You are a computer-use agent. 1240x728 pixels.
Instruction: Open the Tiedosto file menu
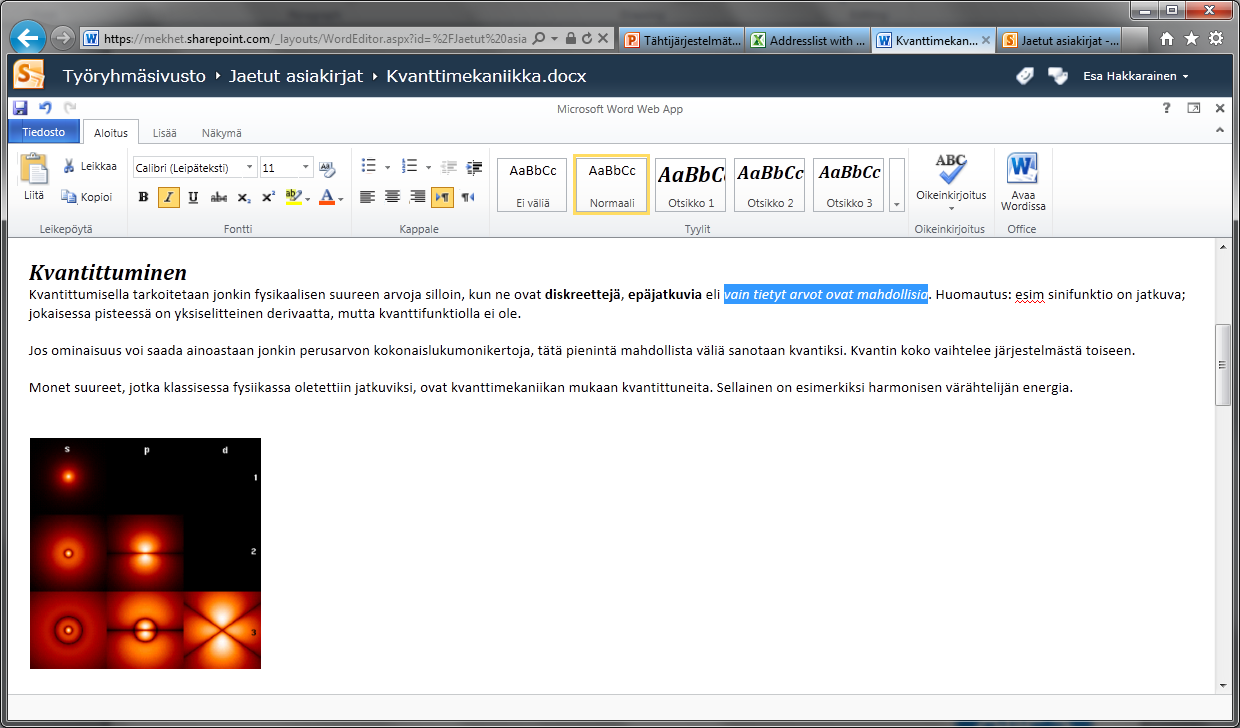coord(43,132)
